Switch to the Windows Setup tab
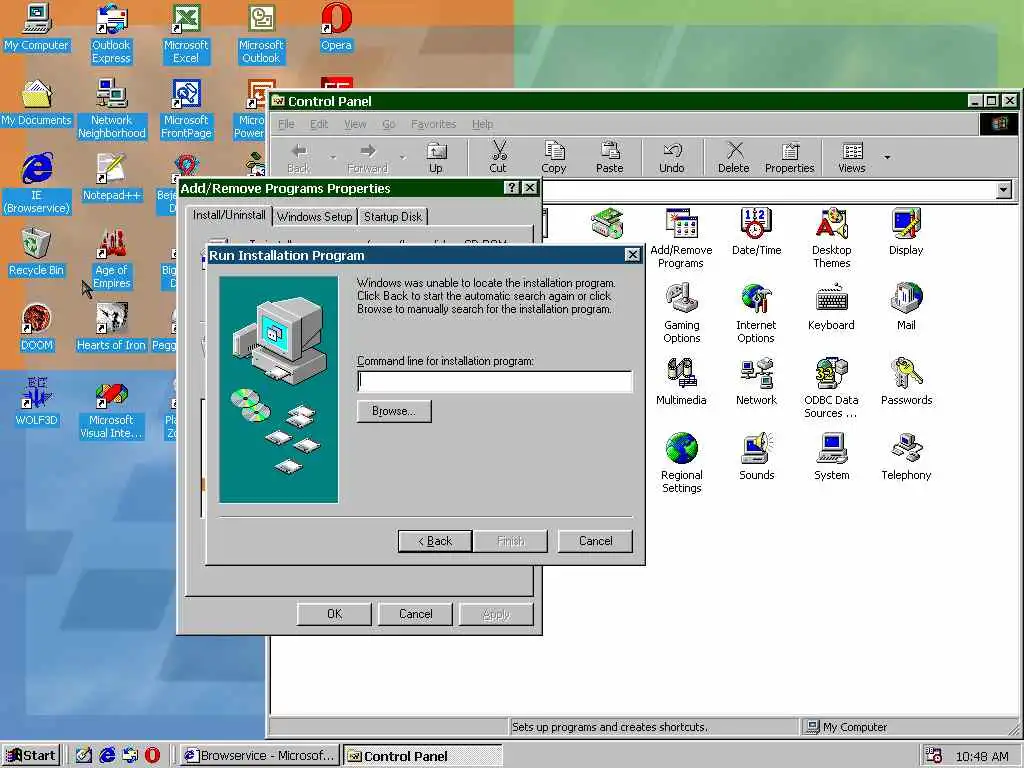Image resolution: width=1024 pixels, height=768 pixels. (314, 217)
